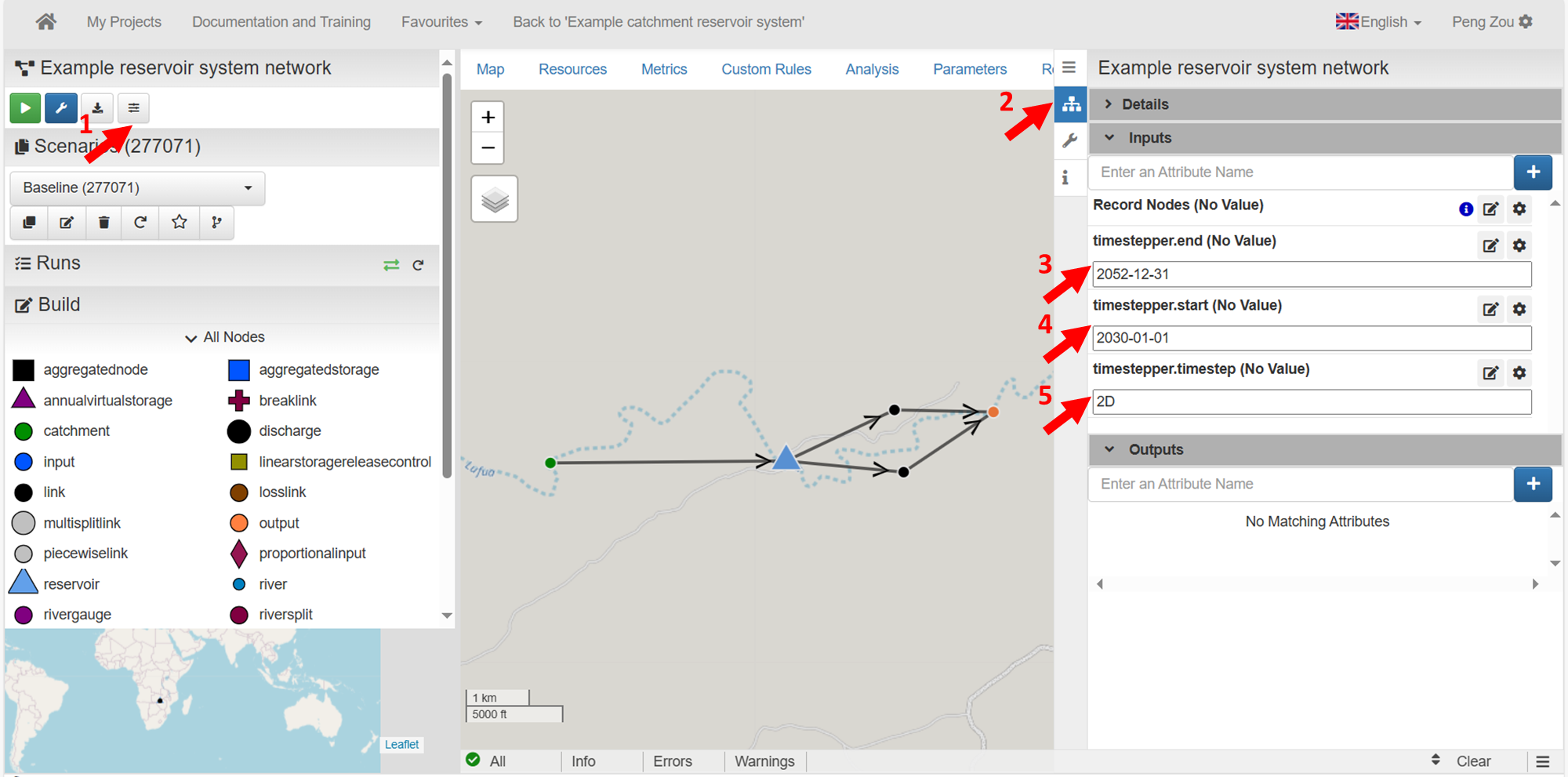1568x777 pixels.
Task: Open the blue wrench settings button
Action: point(61,108)
